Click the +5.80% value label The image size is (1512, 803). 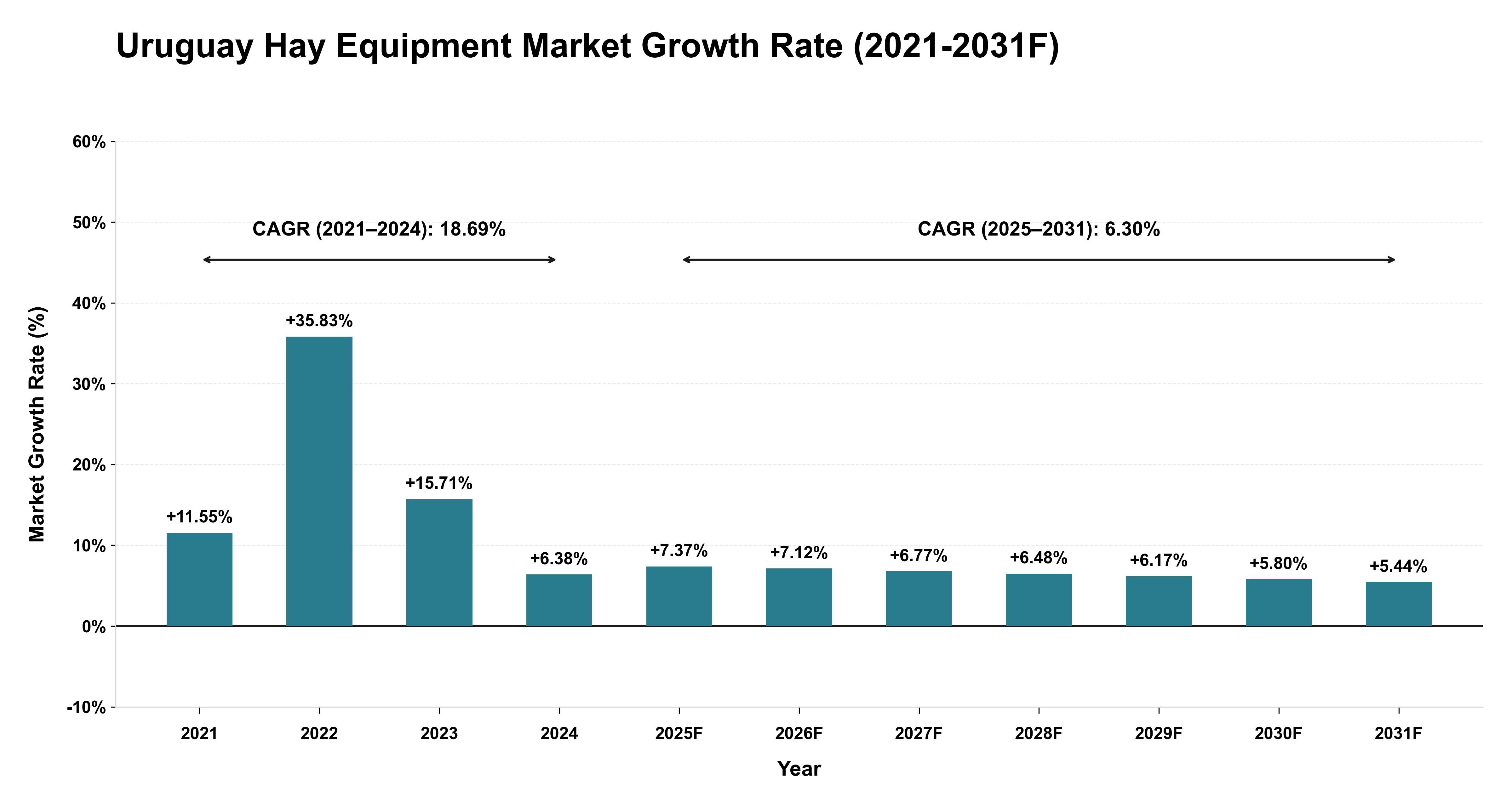(x=1279, y=563)
